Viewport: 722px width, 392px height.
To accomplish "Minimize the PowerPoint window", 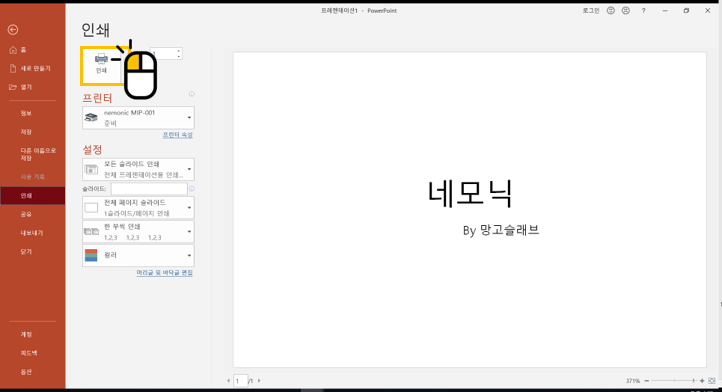I will [665, 11].
